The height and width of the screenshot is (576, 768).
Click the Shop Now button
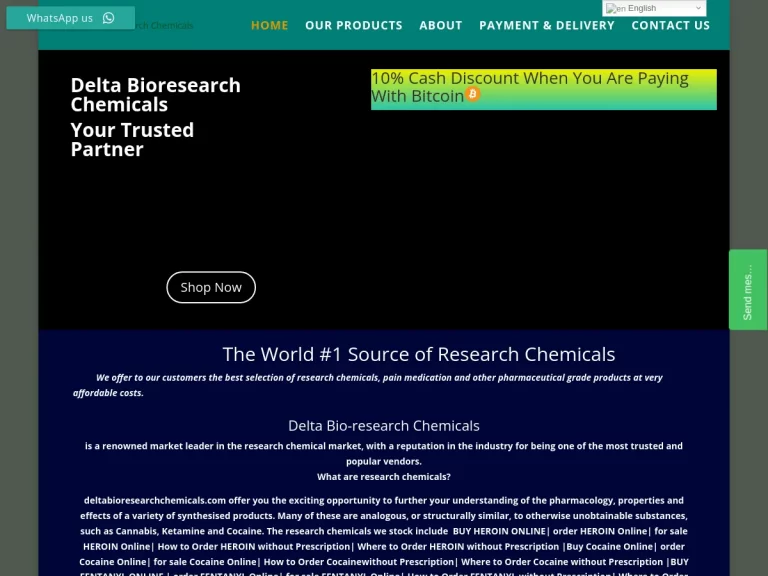[x=211, y=288]
